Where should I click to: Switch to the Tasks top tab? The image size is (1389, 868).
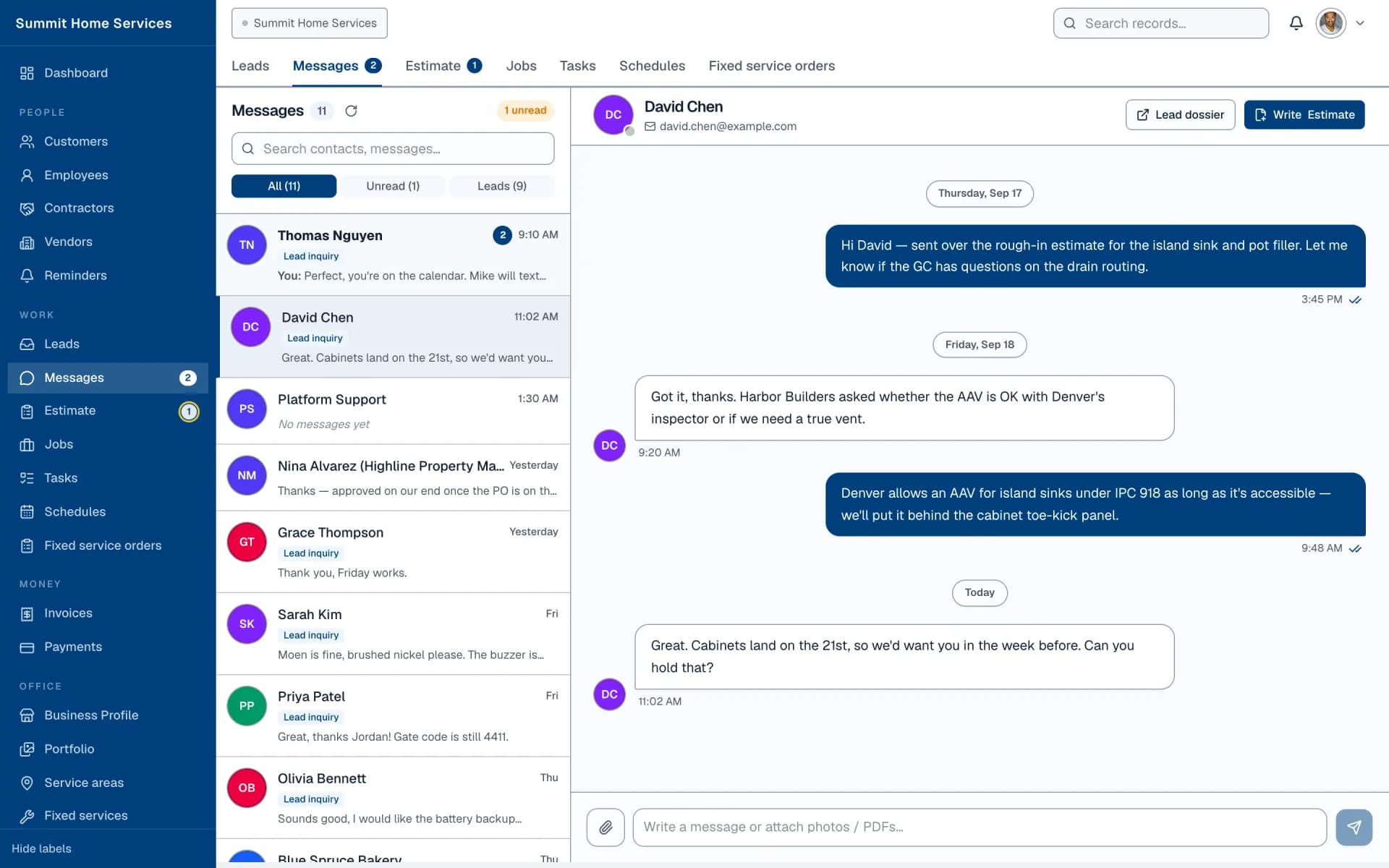pyautogui.click(x=577, y=66)
